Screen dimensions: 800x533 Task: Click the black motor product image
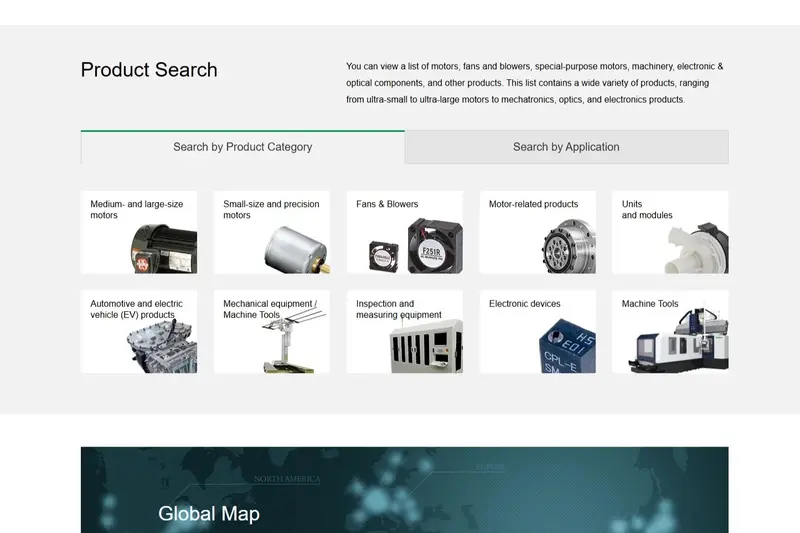click(164, 249)
